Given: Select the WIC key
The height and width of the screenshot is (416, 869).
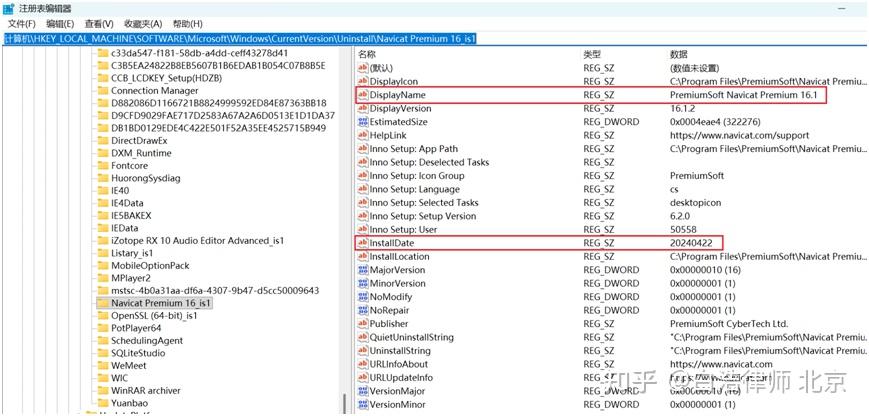Looking at the screenshot, I should pos(119,378).
